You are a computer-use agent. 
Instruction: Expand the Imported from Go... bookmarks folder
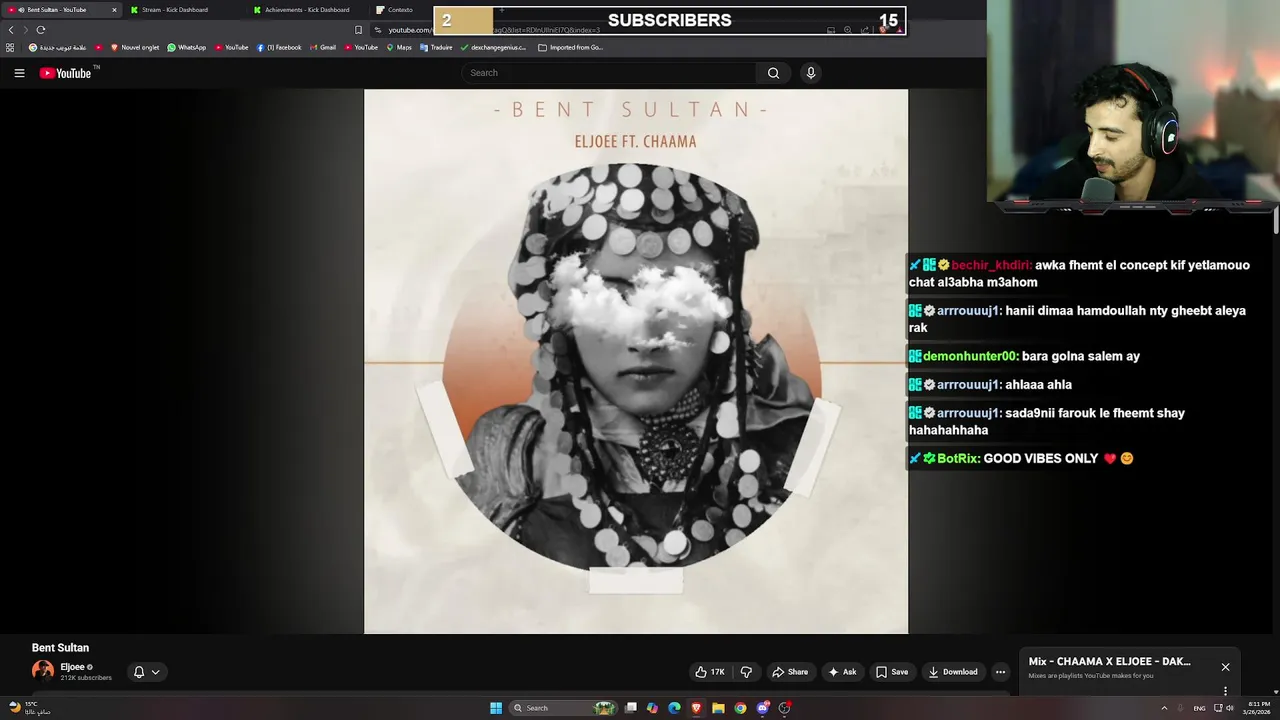pos(570,47)
